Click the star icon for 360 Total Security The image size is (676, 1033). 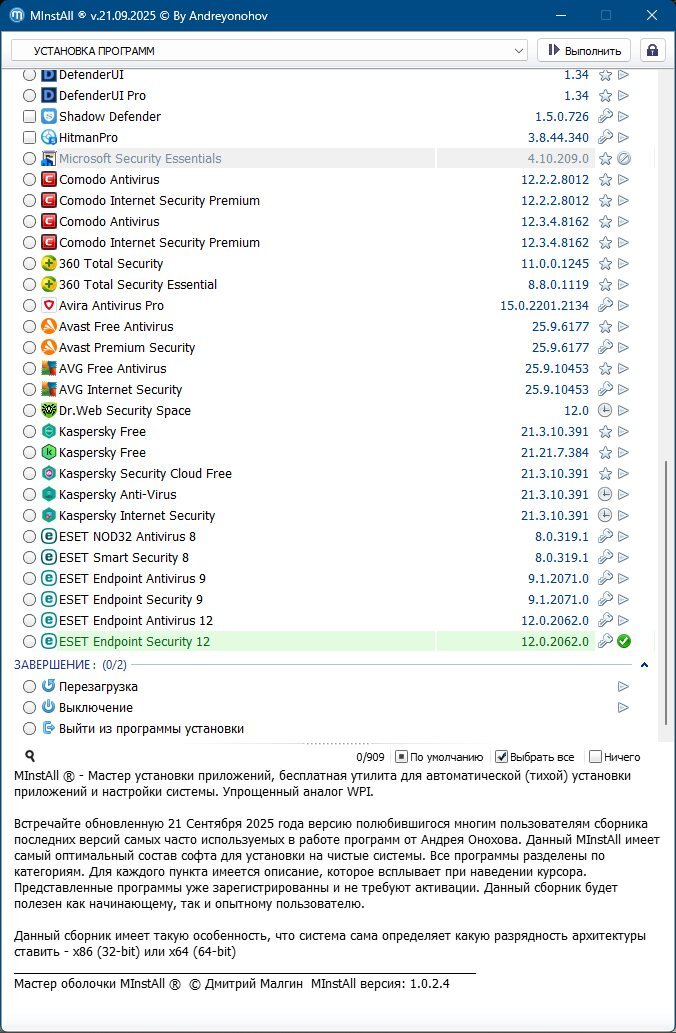[605, 264]
